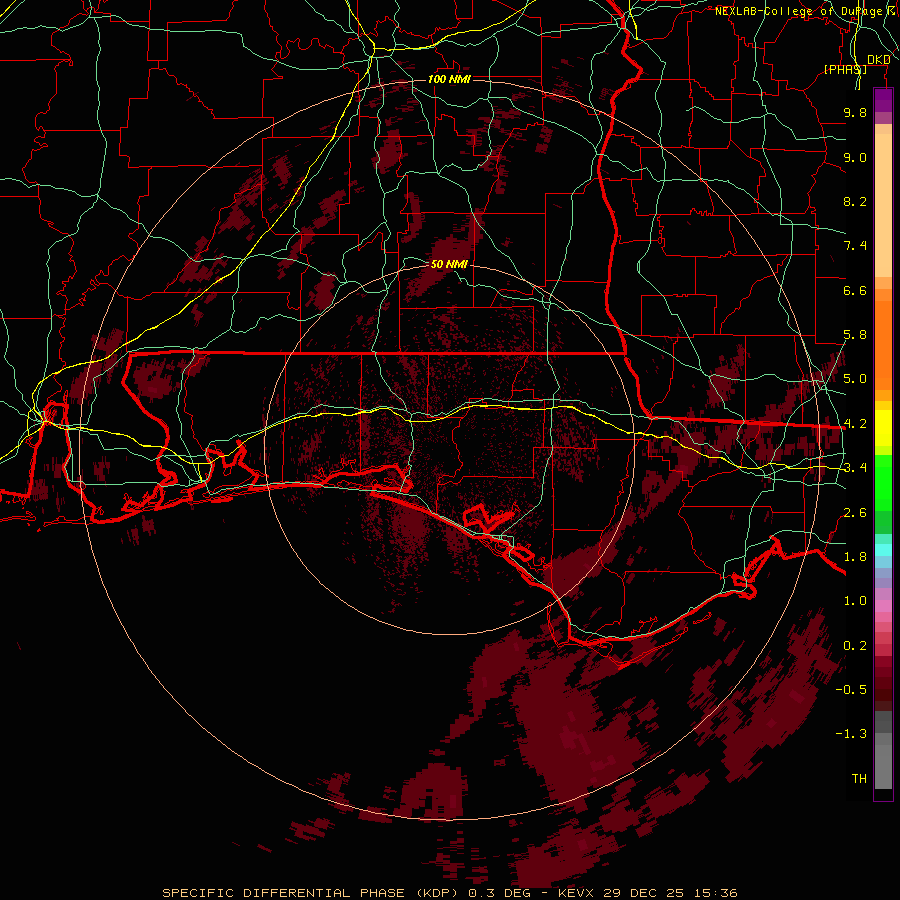Select the 4.2 legend value

pos(855,424)
